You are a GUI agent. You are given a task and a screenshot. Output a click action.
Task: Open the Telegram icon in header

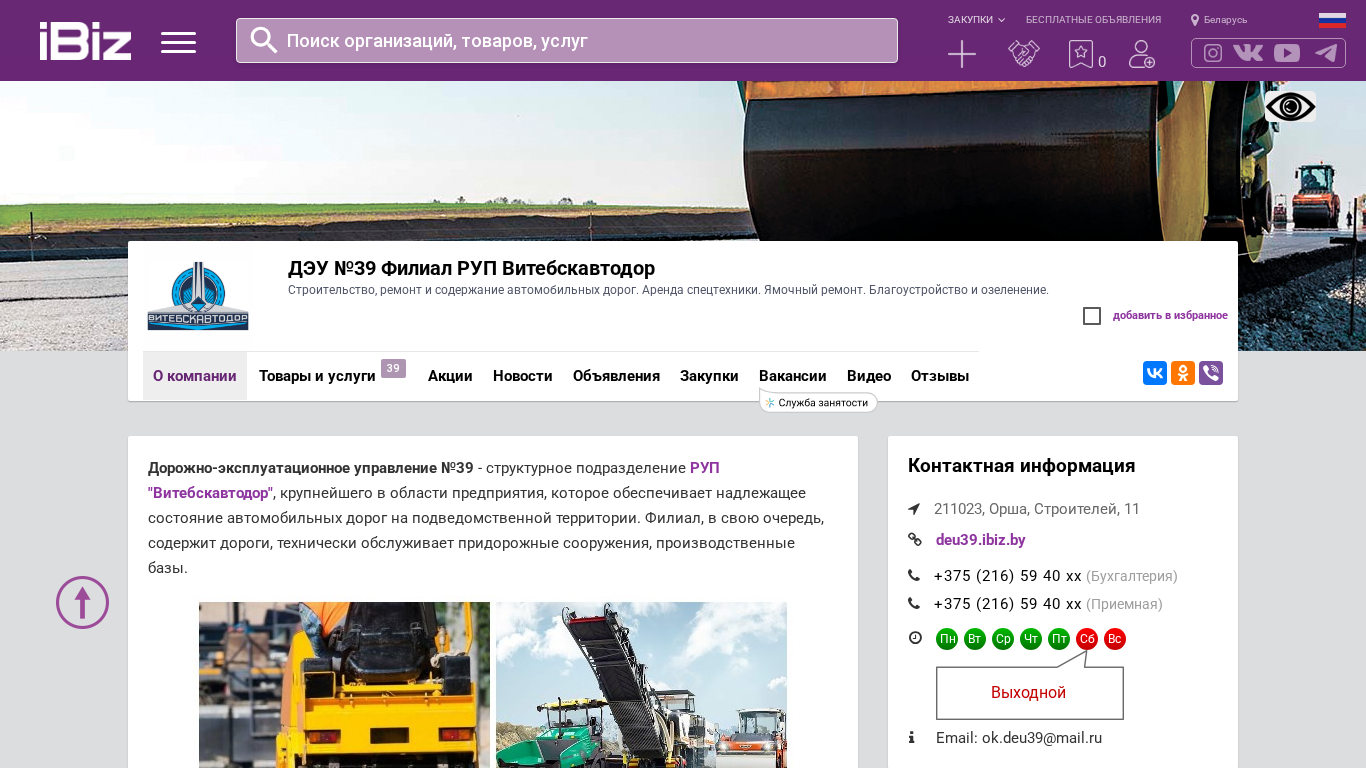pos(1326,53)
